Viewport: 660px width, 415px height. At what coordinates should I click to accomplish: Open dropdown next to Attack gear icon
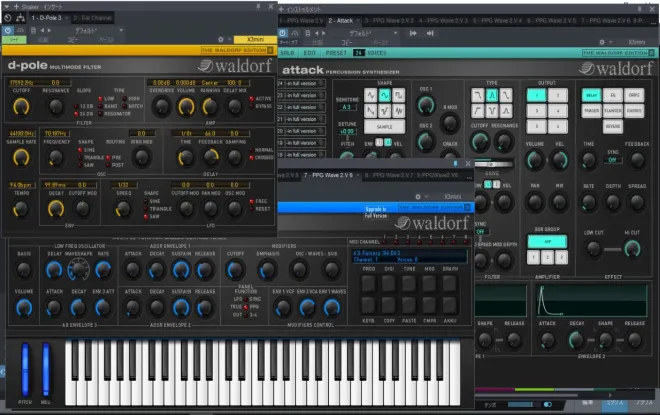[610, 42]
